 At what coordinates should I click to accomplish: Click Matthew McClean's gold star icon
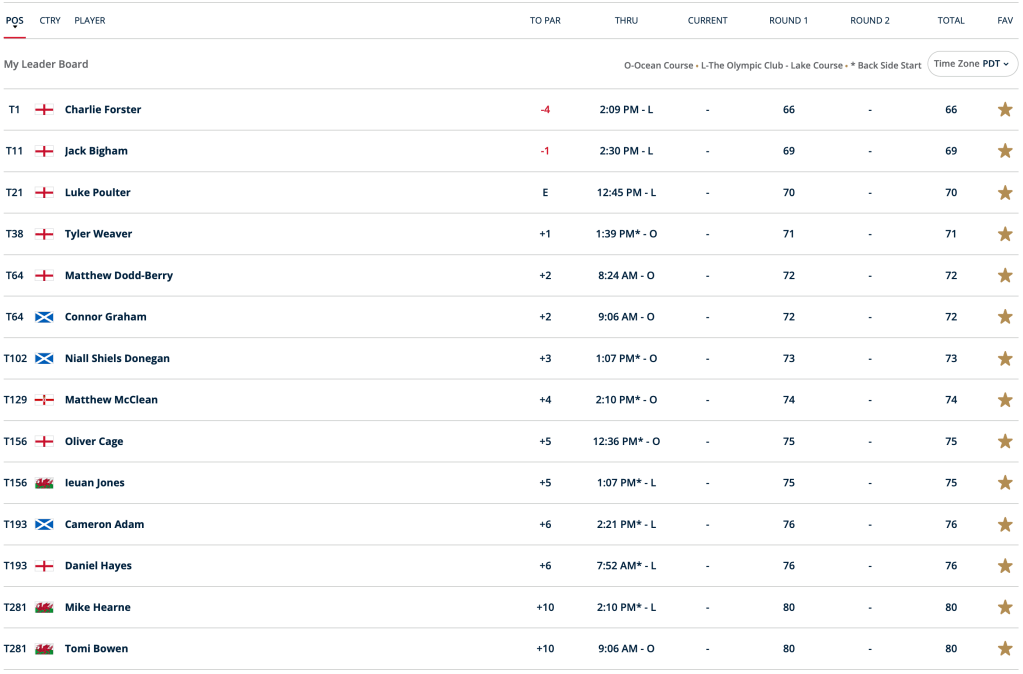[x=1005, y=400]
